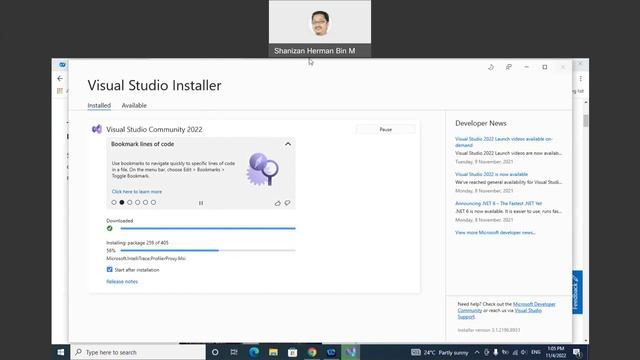Screen dimensions: 640x360
Task: Open Announcing .NET 6 news article
Action: pyautogui.click(x=498, y=203)
